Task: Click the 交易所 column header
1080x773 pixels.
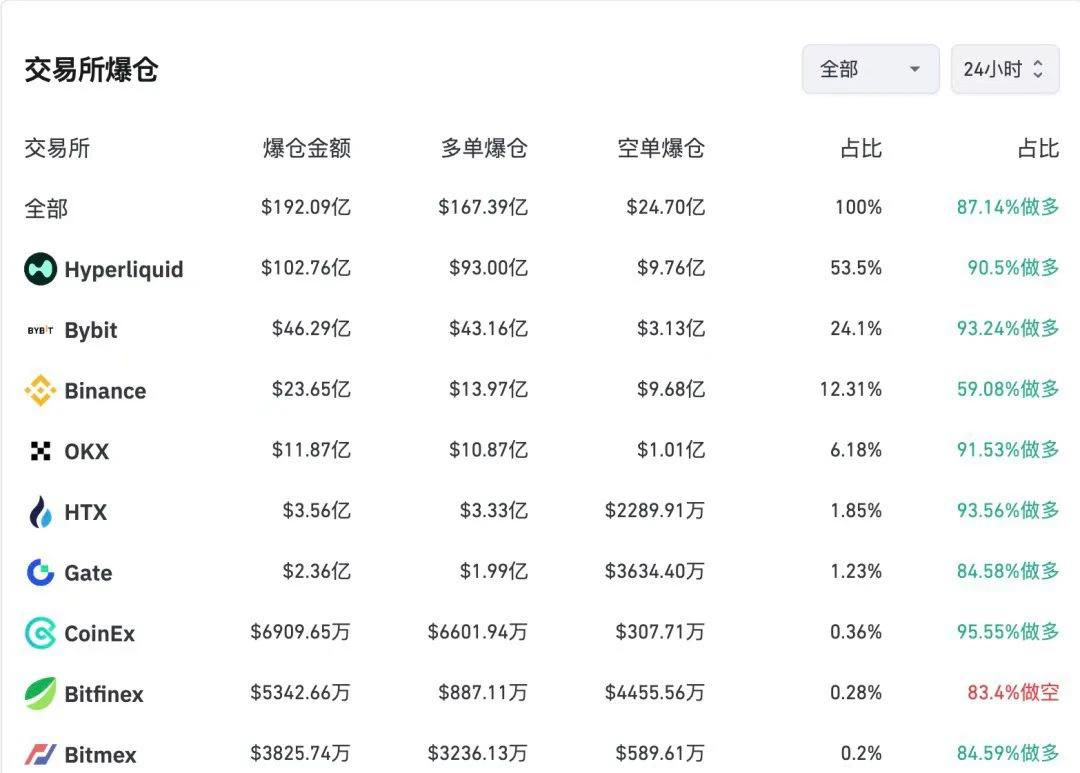Action: click(57, 148)
